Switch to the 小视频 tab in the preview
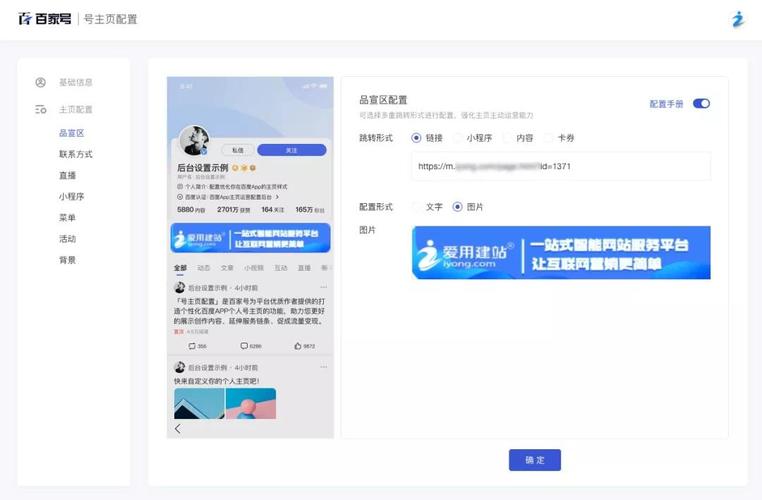 coord(254,268)
